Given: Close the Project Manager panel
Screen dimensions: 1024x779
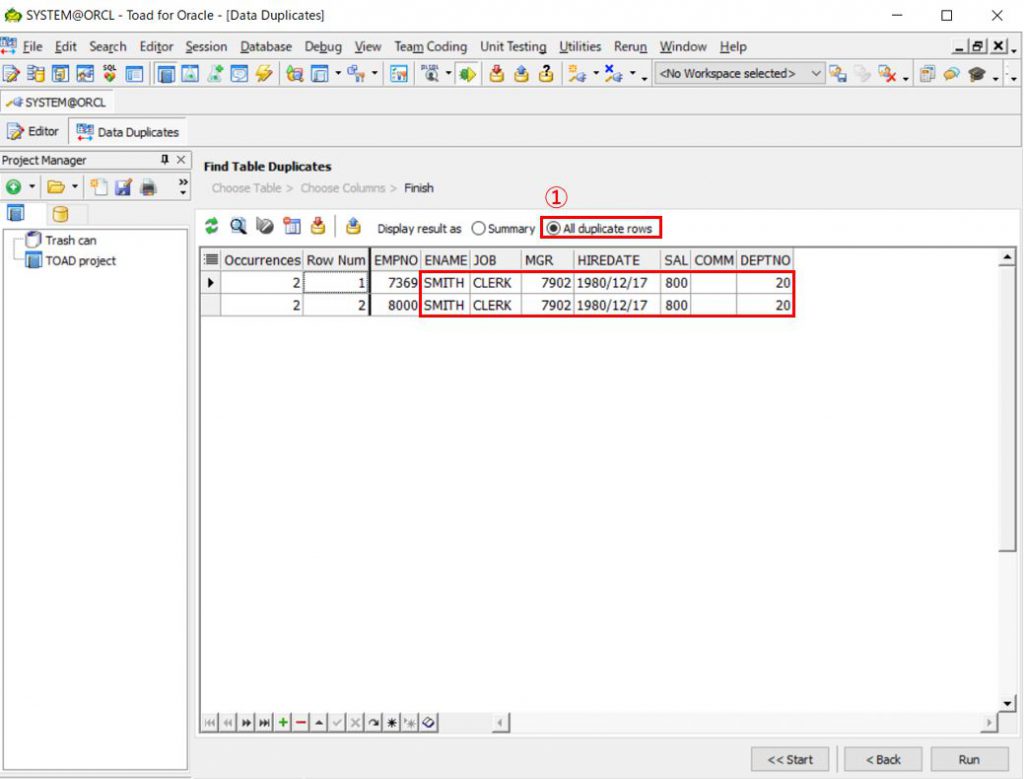Looking at the screenshot, I should [x=181, y=159].
